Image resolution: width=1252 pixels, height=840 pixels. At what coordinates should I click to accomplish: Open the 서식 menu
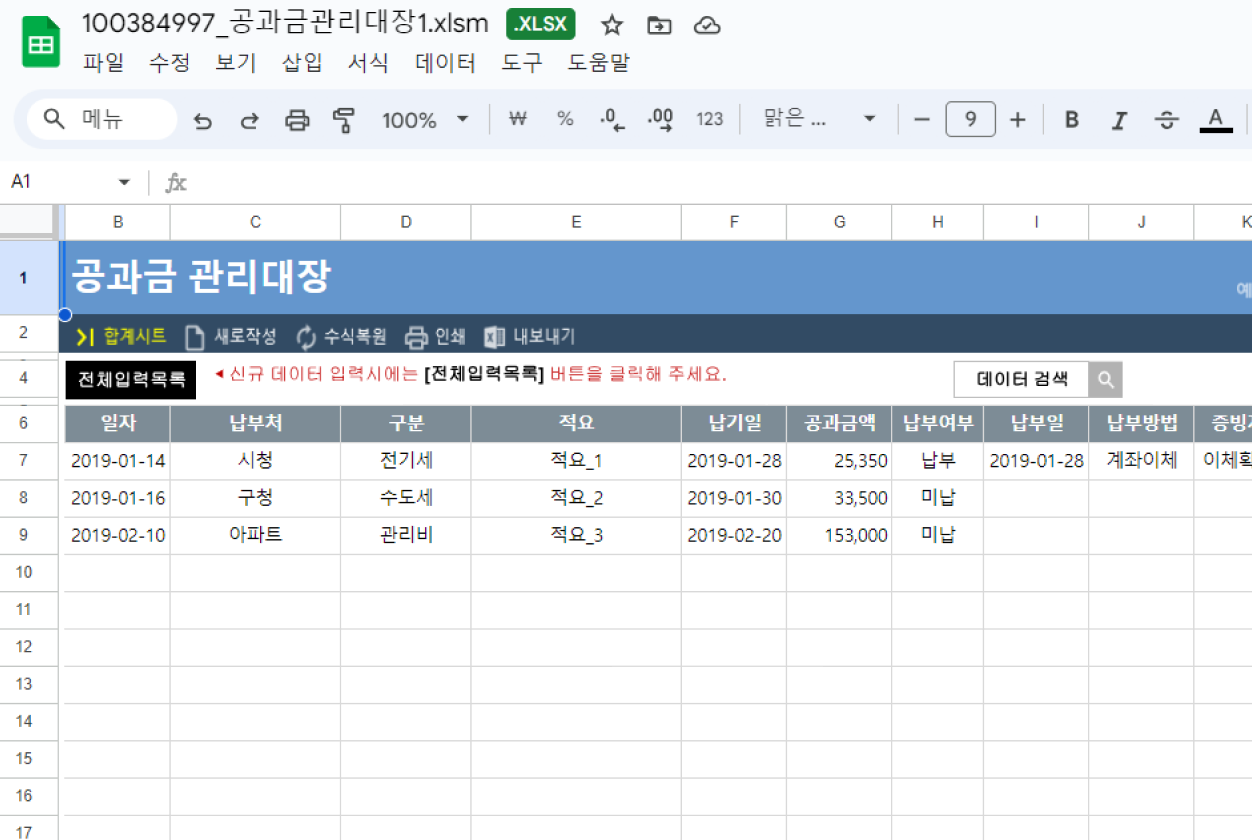click(368, 63)
